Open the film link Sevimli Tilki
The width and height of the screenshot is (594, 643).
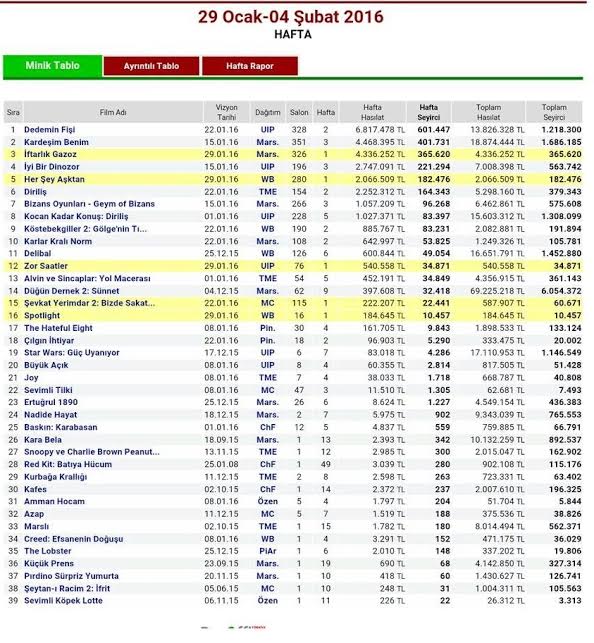tap(48, 390)
